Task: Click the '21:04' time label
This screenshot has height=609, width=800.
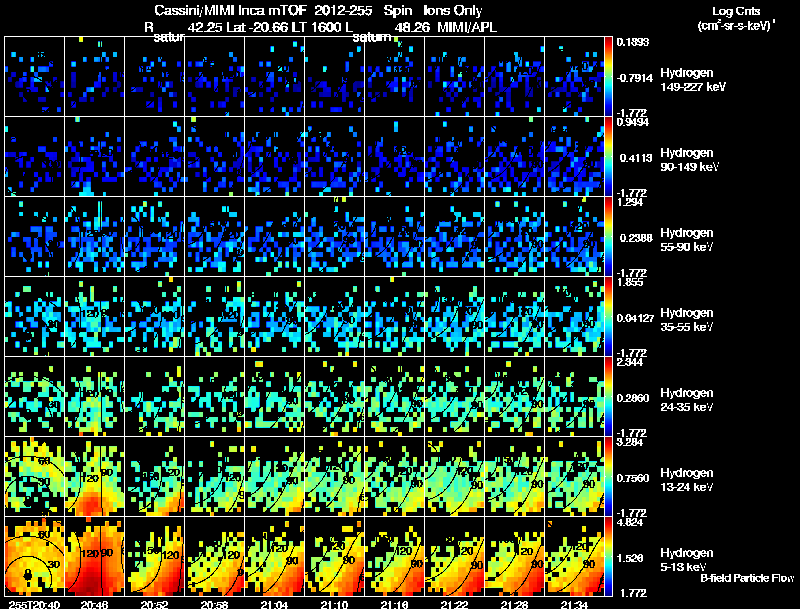Action: 274,605
